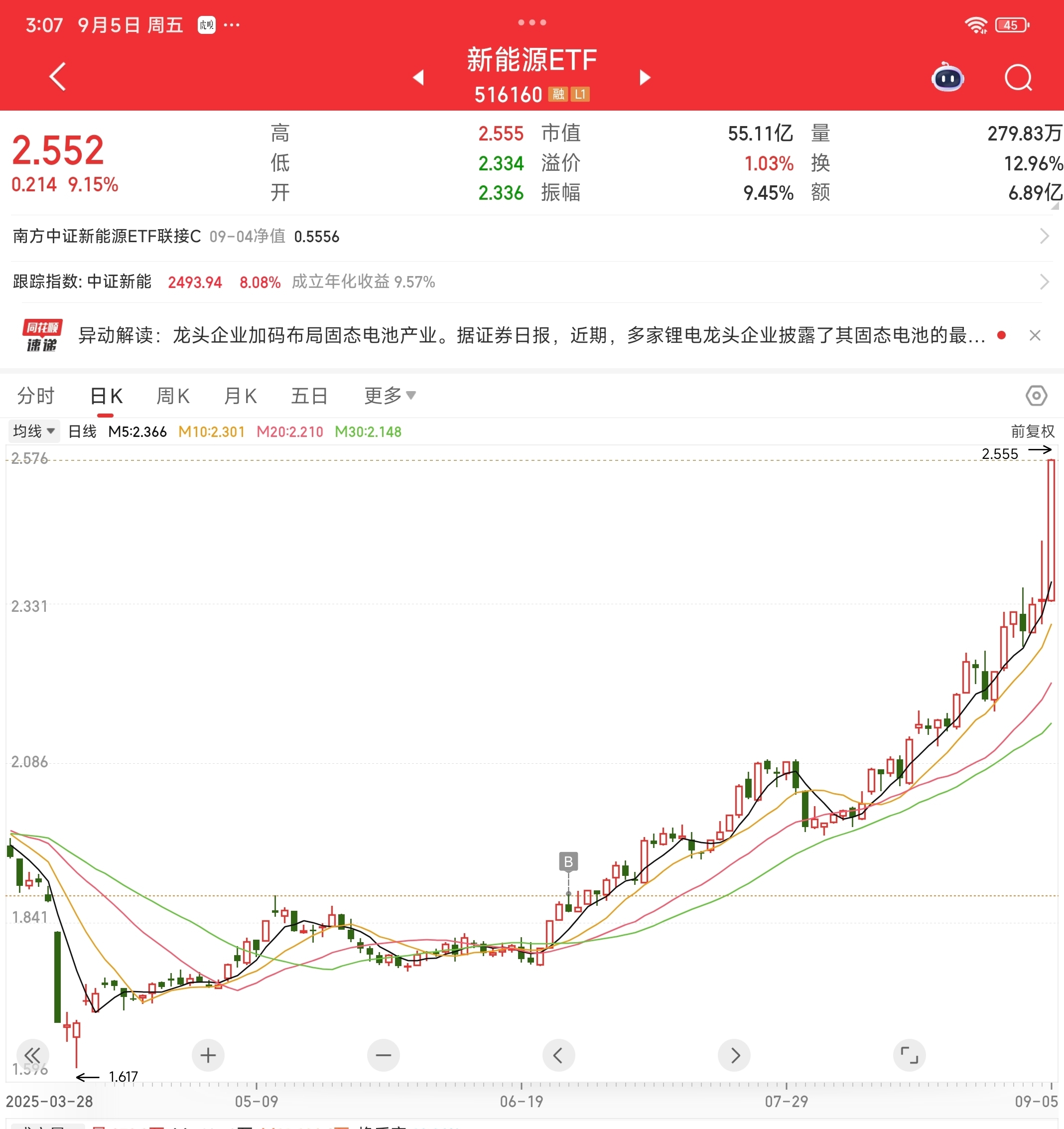Screen dimensions: 1064x1129
Task: Tap the battery indicator
Action: [1012, 25]
